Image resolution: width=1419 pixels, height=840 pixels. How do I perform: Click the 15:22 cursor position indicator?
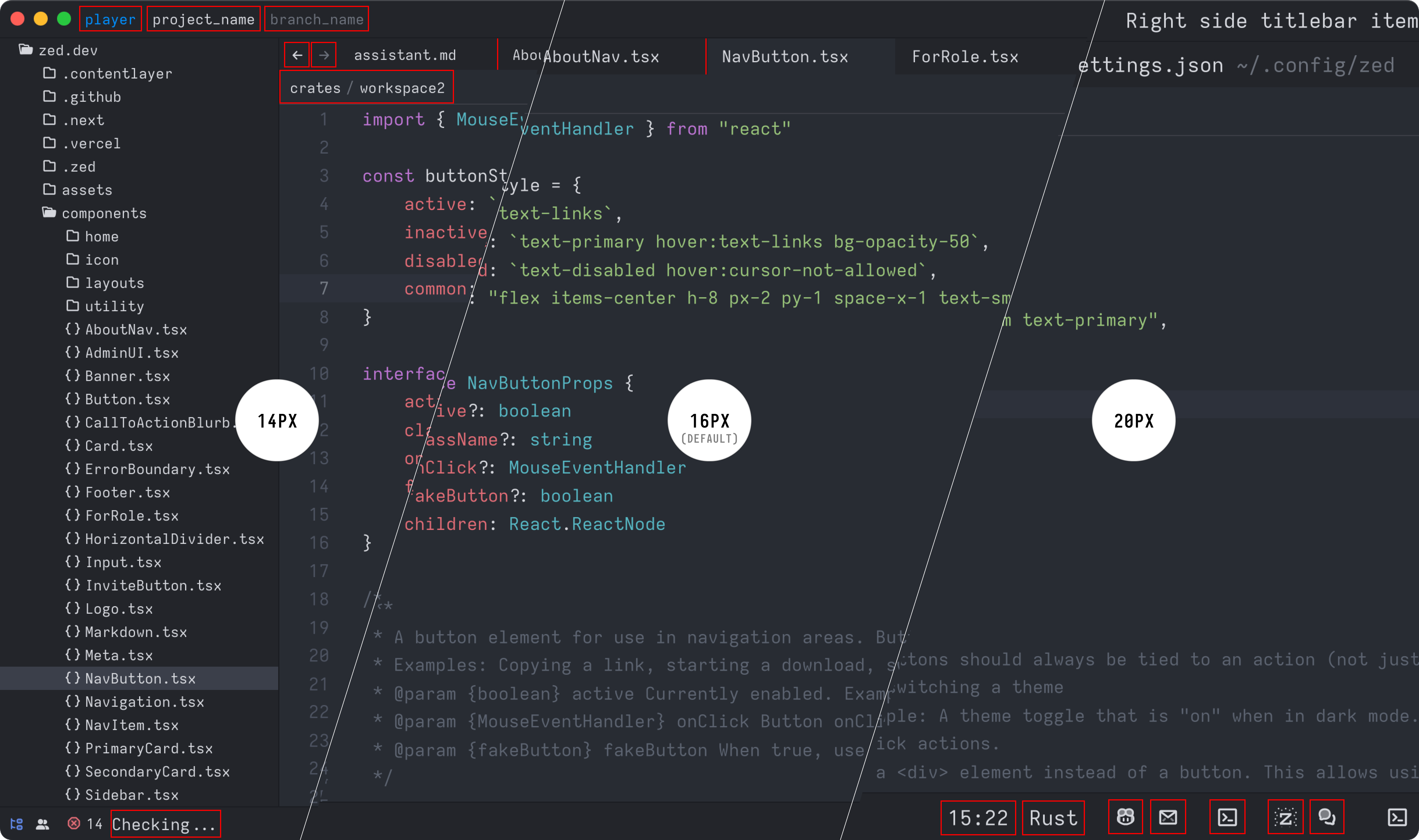pos(978,818)
